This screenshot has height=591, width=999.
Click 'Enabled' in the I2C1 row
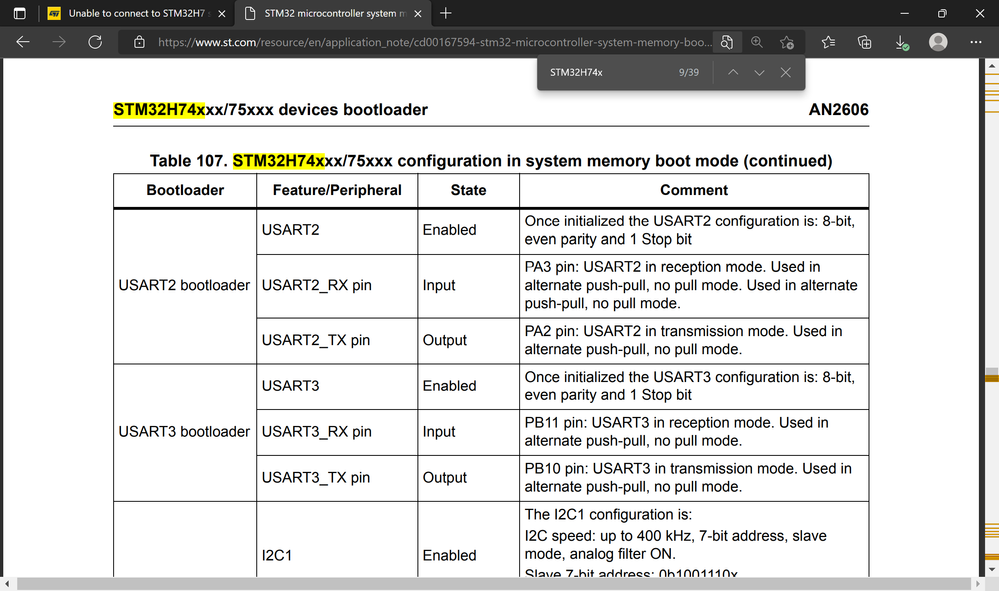[449, 555]
